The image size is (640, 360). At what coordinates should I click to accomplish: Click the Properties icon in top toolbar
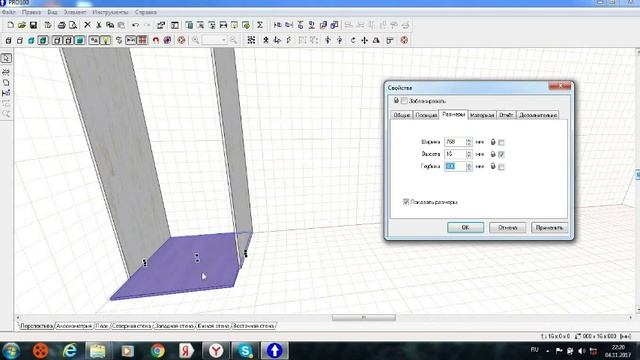[x=161, y=25]
